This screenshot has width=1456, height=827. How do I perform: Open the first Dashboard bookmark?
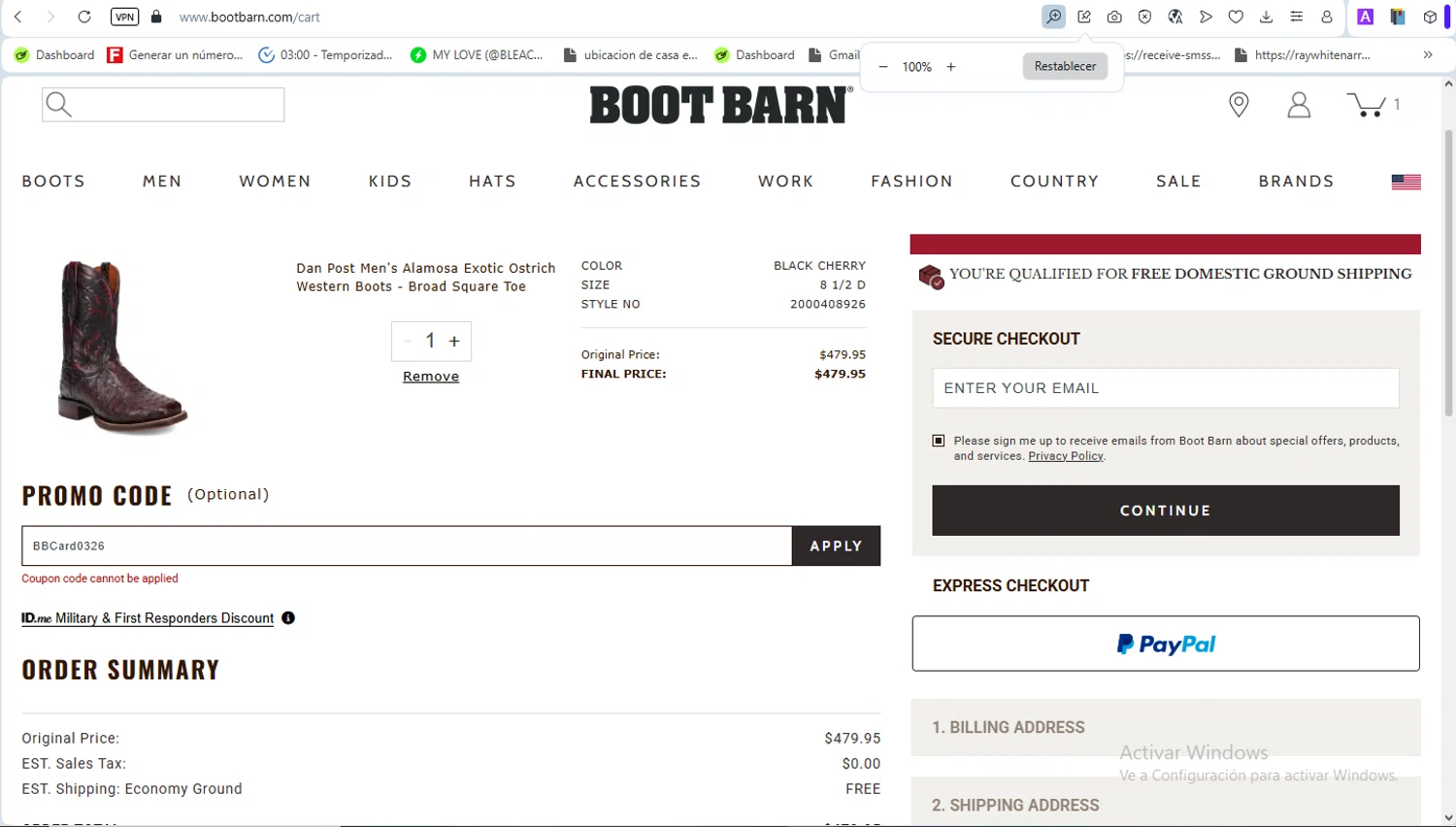point(54,55)
